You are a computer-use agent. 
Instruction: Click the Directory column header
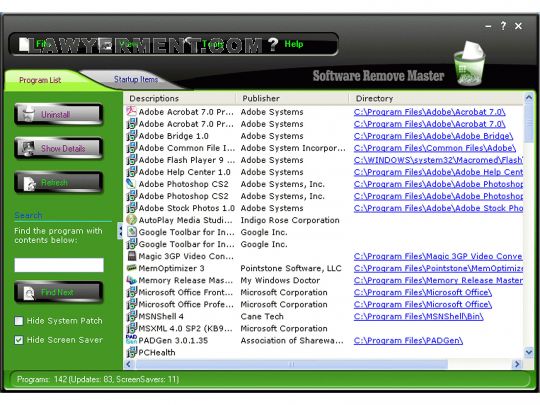click(x=436, y=98)
